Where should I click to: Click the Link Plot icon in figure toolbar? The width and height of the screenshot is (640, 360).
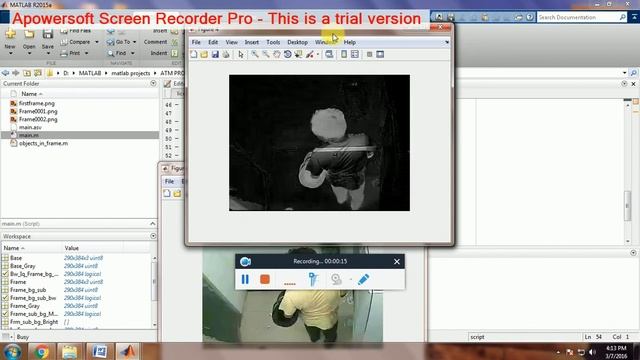(x=329, y=54)
